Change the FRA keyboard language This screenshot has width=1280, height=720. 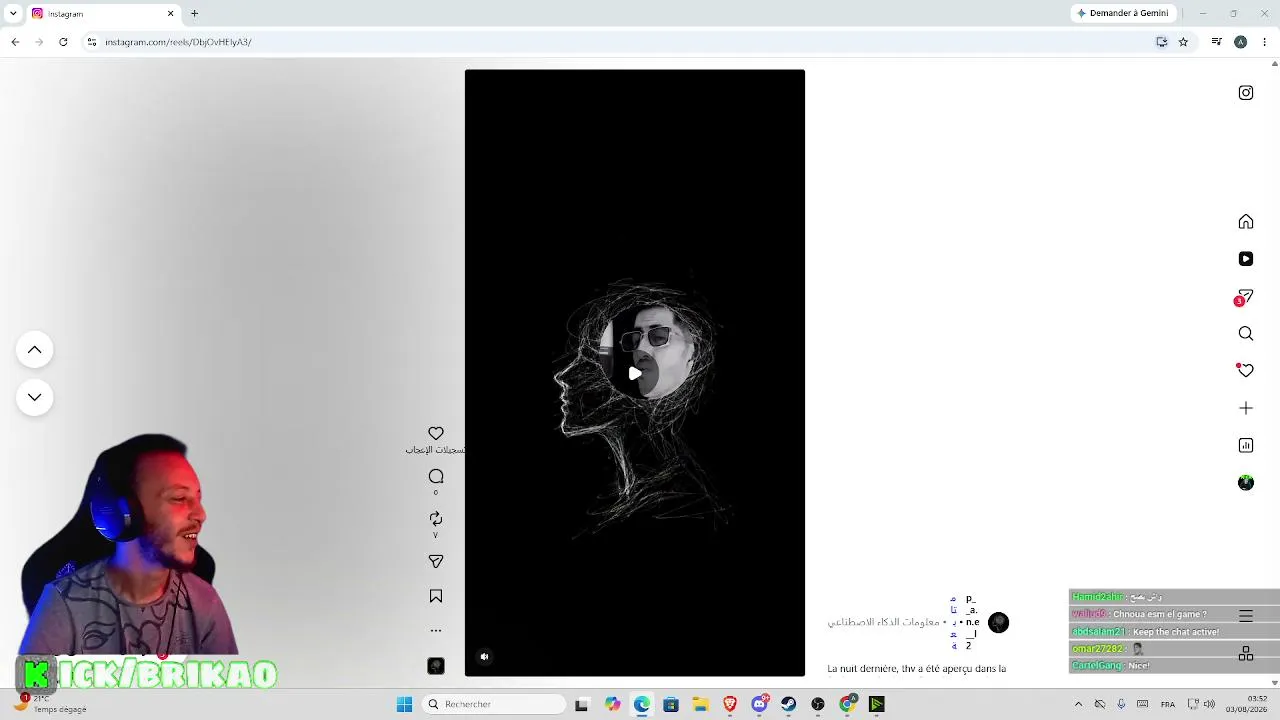click(x=1168, y=705)
